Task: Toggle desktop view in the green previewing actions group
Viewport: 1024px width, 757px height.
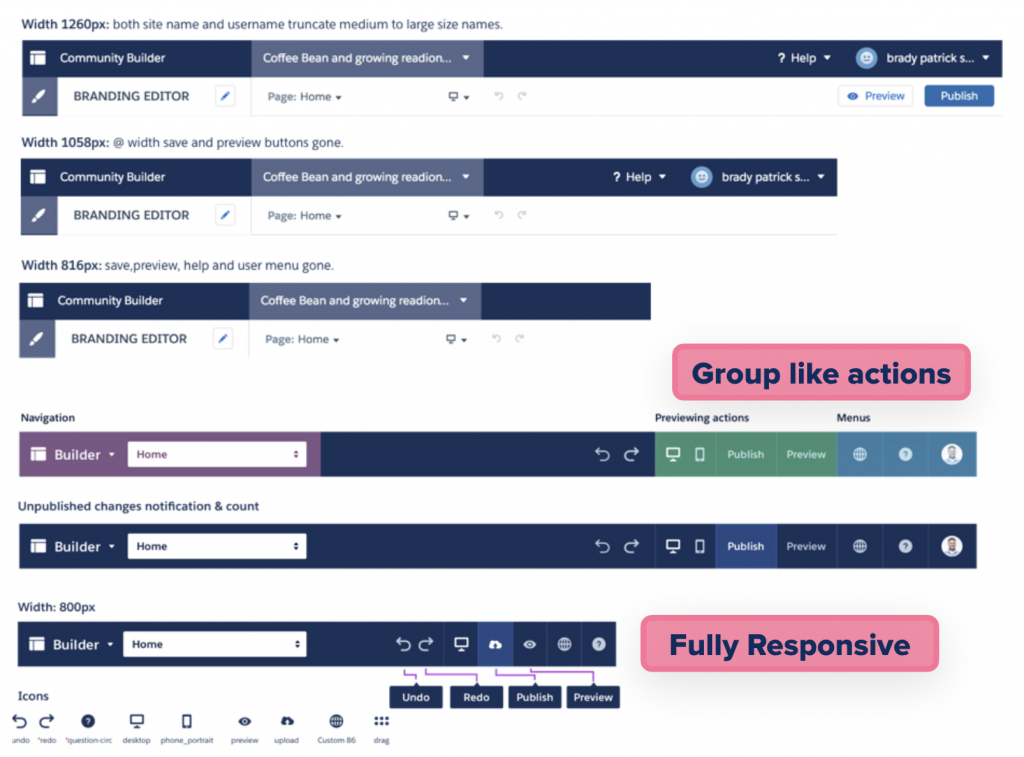Action: coord(673,454)
